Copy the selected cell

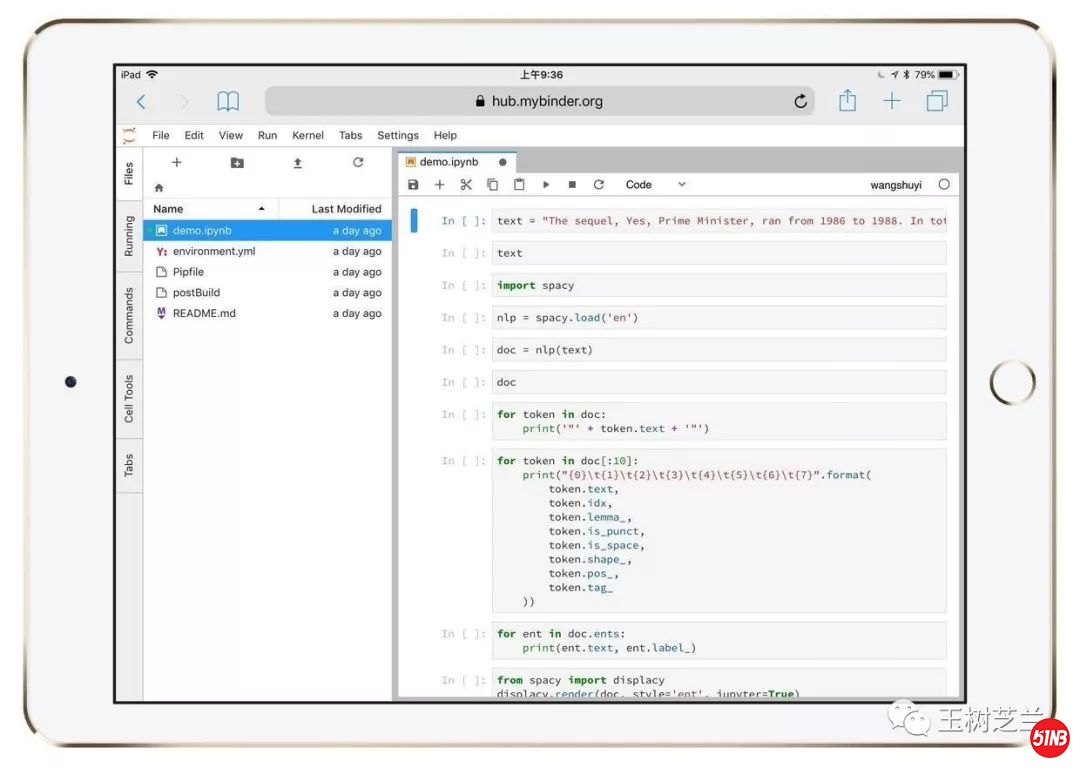pos(492,185)
